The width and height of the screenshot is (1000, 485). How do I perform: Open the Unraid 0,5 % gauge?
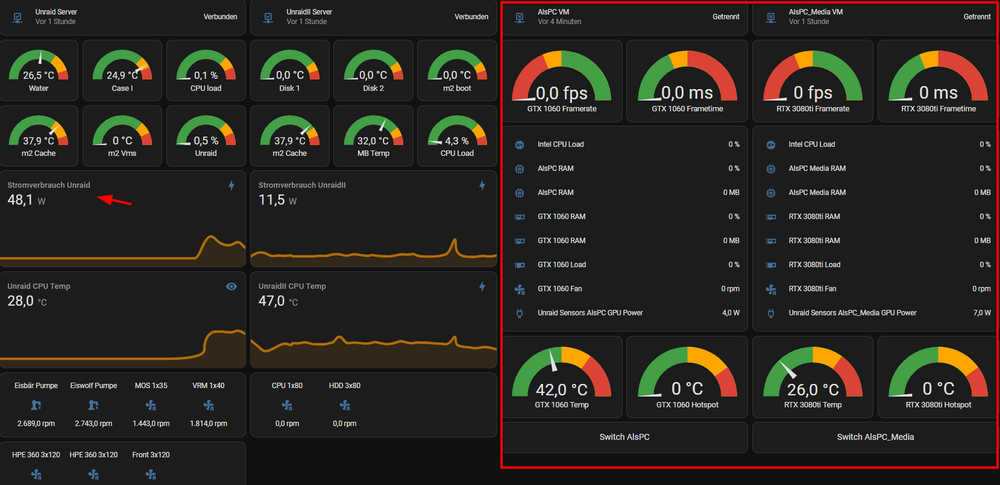point(206,136)
